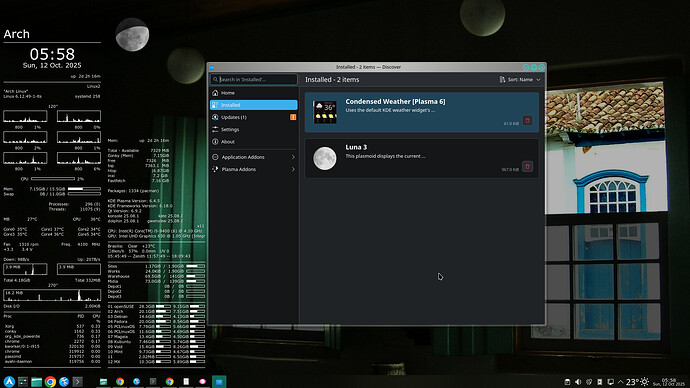Open the 23° weather widget in the panel
This screenshot has width=690, height=388.
[x=637, y=382]
